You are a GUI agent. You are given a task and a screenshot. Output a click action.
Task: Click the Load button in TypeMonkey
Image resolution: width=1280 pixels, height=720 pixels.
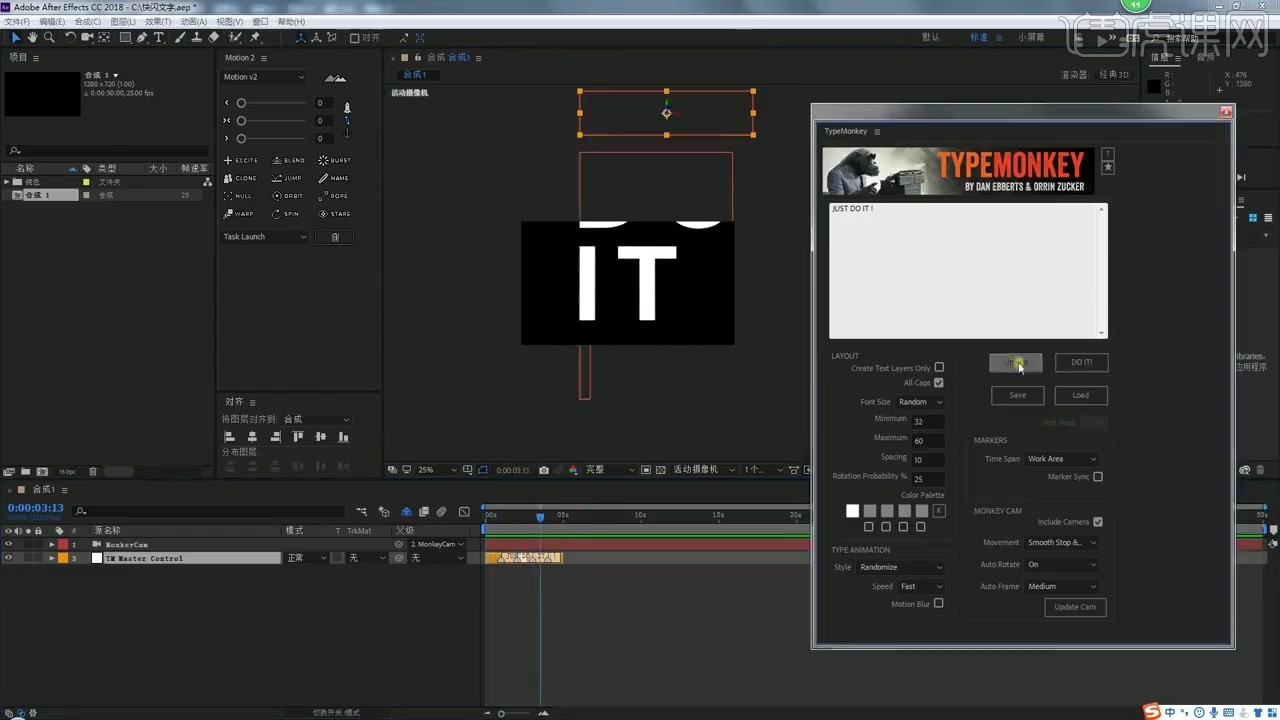tap(1081, 395)
